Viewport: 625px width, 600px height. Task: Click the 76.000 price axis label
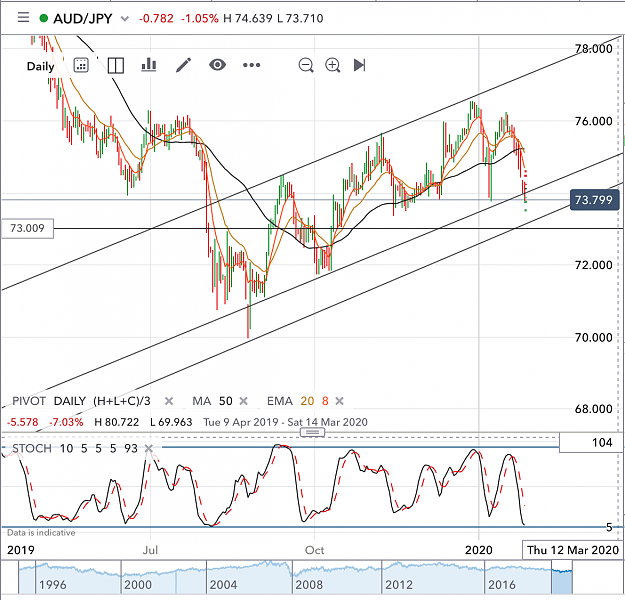[594, 121]
